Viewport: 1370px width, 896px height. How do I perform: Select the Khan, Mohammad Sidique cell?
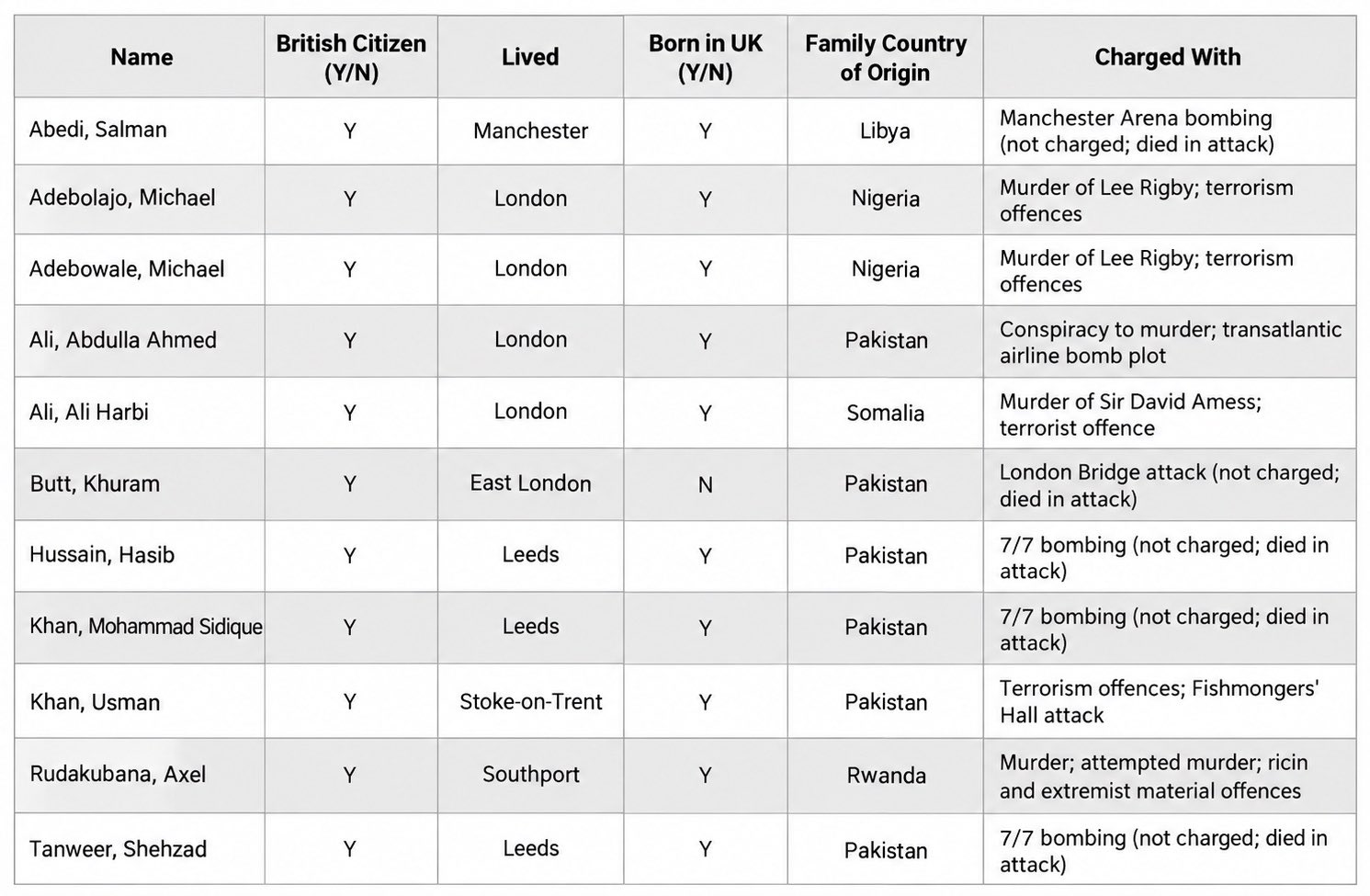pos(141,628)
